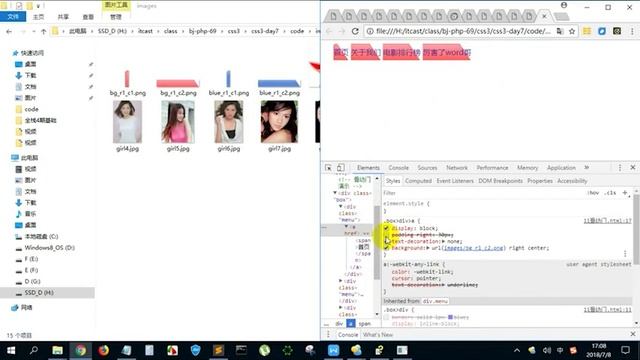Open the Windows Start menu
The width and height of the screenshot is (640, 360).
(x=11, y=350)
